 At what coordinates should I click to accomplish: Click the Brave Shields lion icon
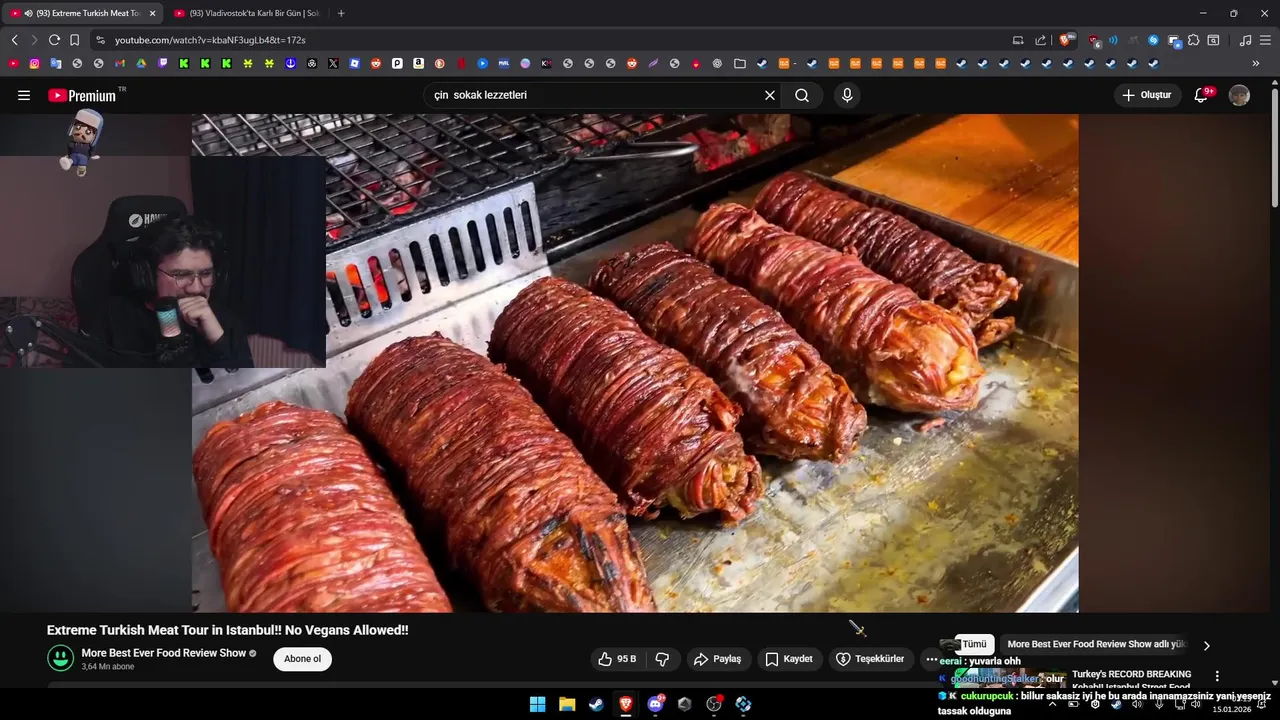(1066, 40)
